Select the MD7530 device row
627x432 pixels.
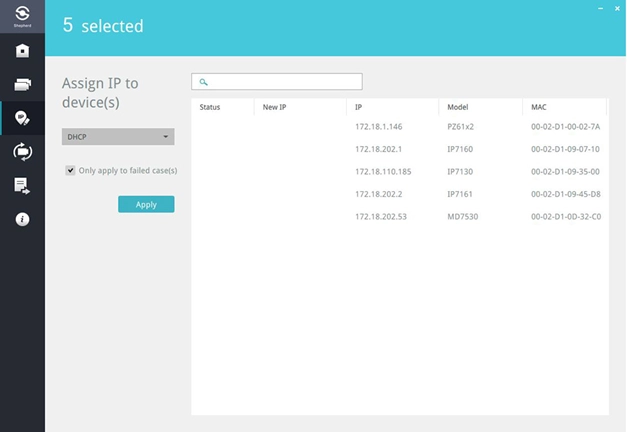[x=400, y=217]
